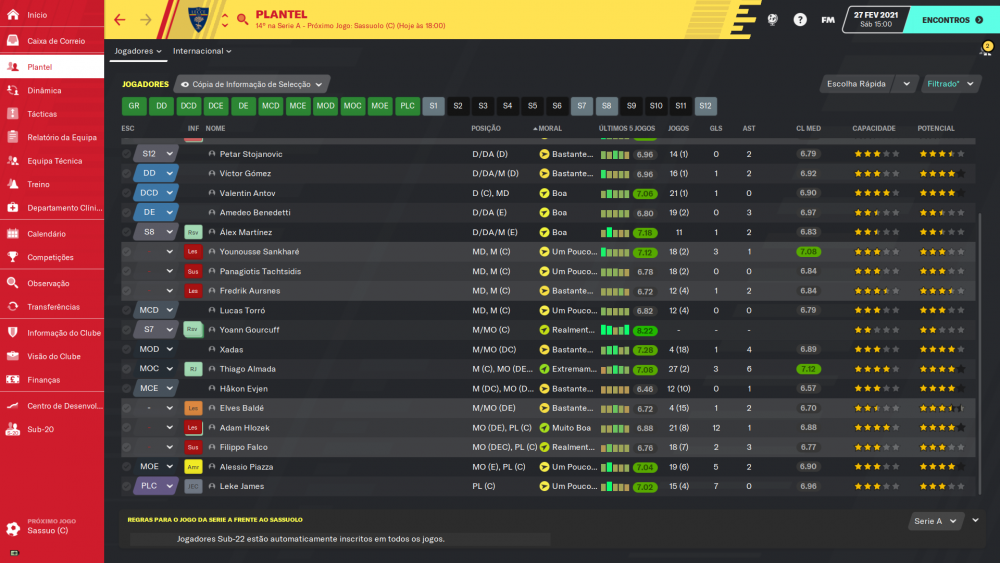Select the PLC position filter button
The width and height of the screenshot is (1000, 563).
[407, 106]
